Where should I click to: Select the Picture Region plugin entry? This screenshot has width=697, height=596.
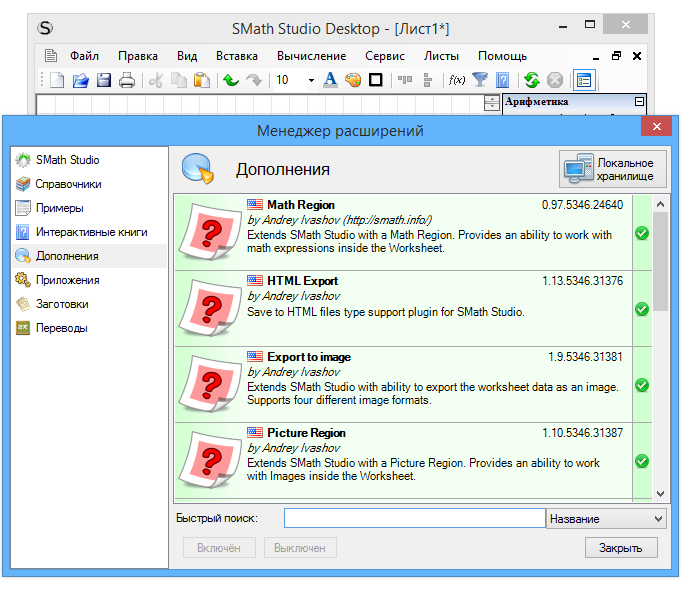click(x=413, y=461)
